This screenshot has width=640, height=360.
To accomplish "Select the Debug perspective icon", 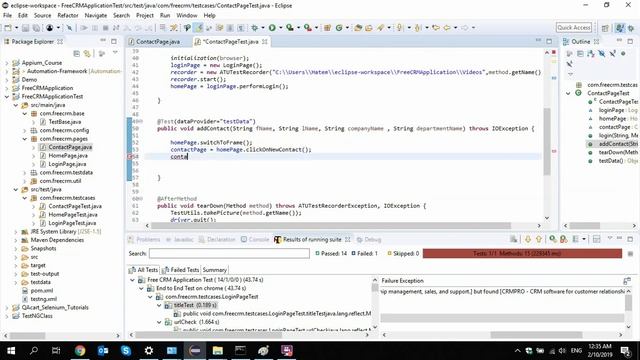I will (x=631, y=28).
